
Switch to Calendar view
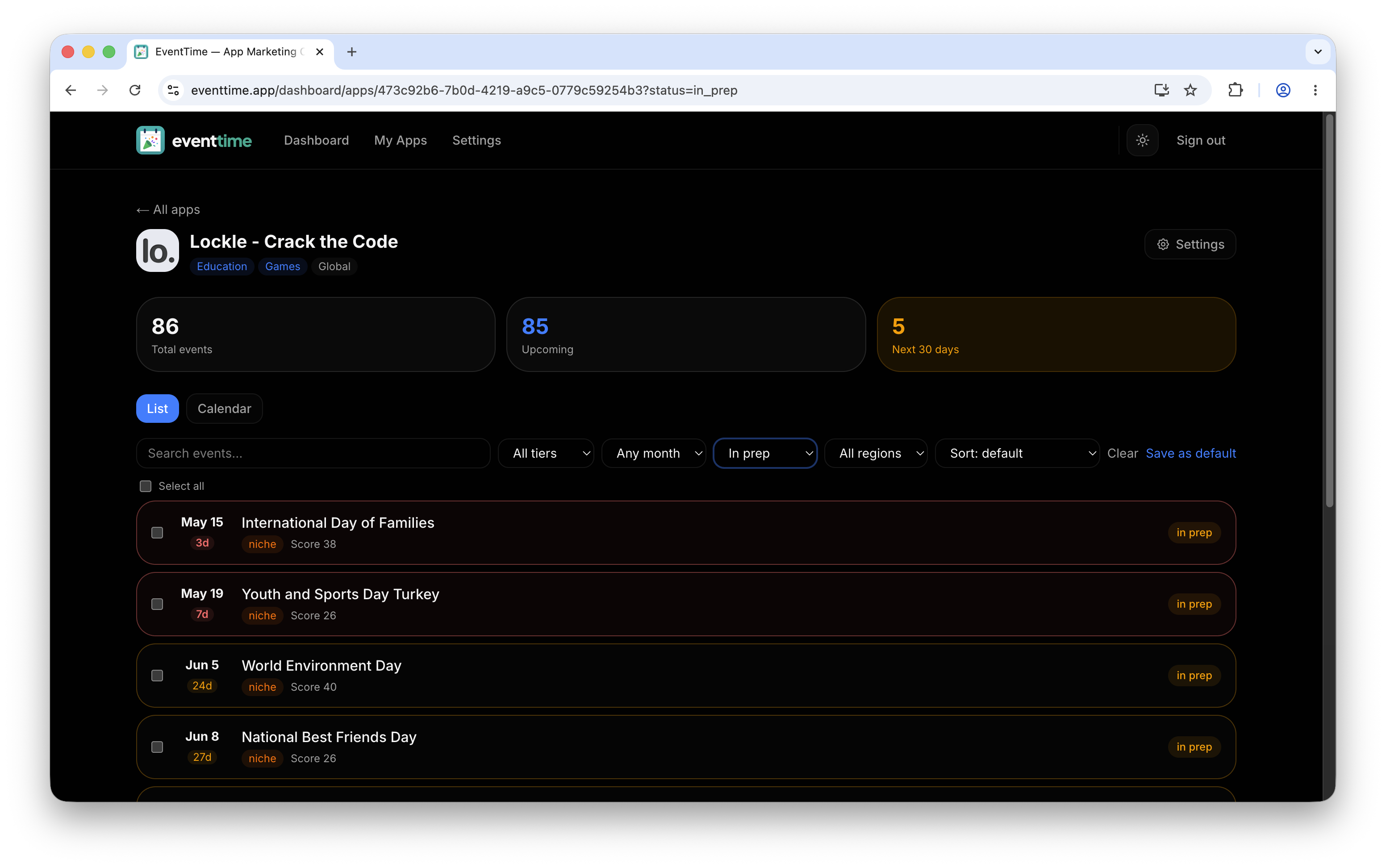coord(225,409)
